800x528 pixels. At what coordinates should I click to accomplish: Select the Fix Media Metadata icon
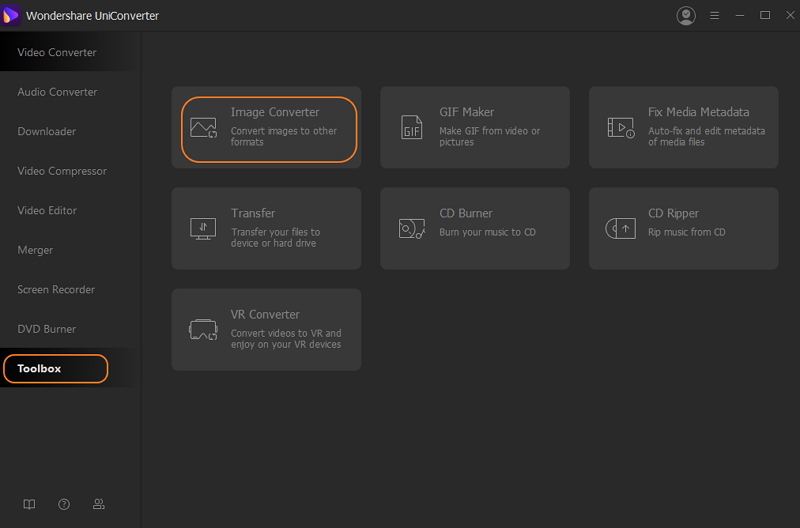(x=621, y=128)
